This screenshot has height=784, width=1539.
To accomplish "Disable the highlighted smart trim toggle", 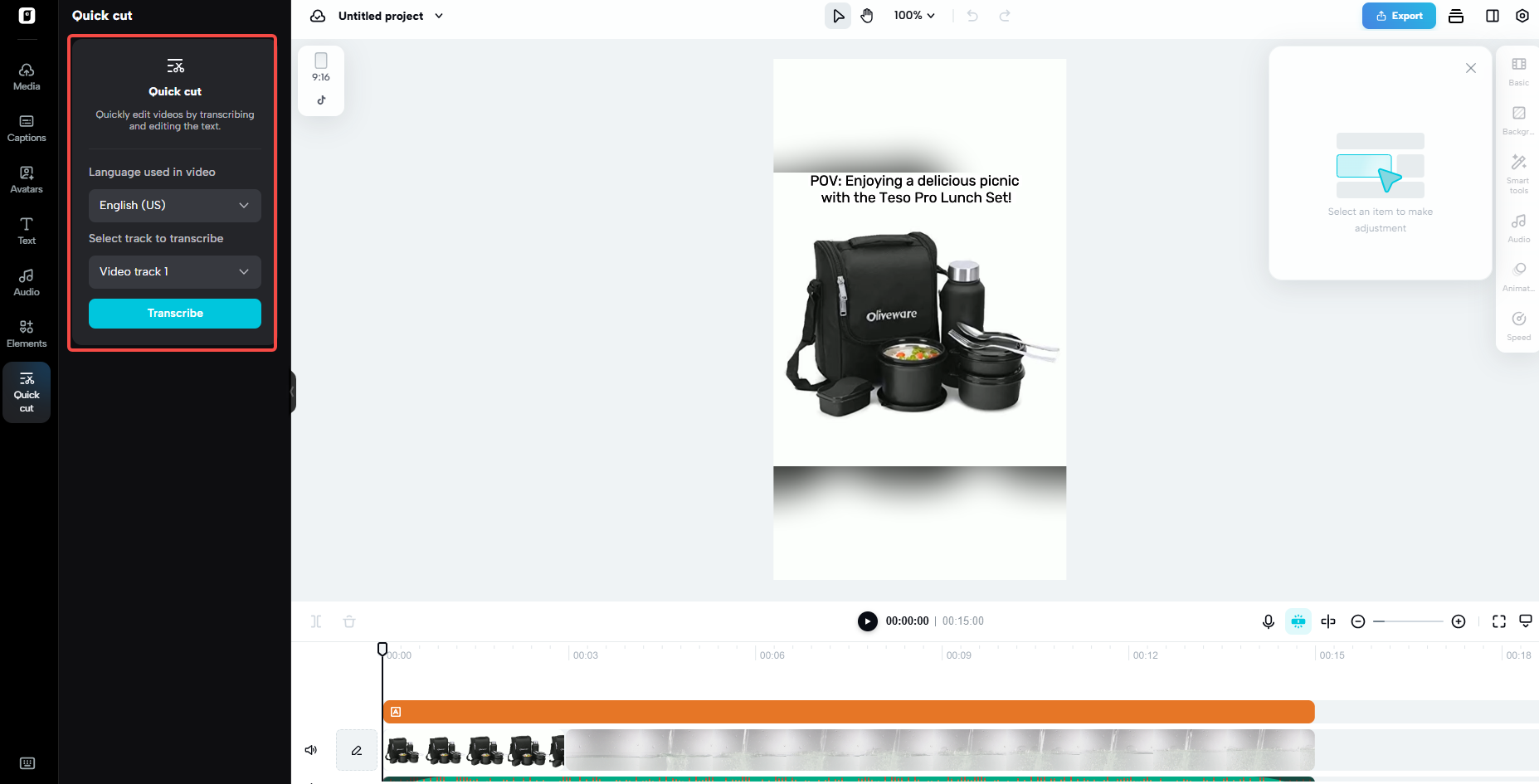I will click(x=1298, y=621).
